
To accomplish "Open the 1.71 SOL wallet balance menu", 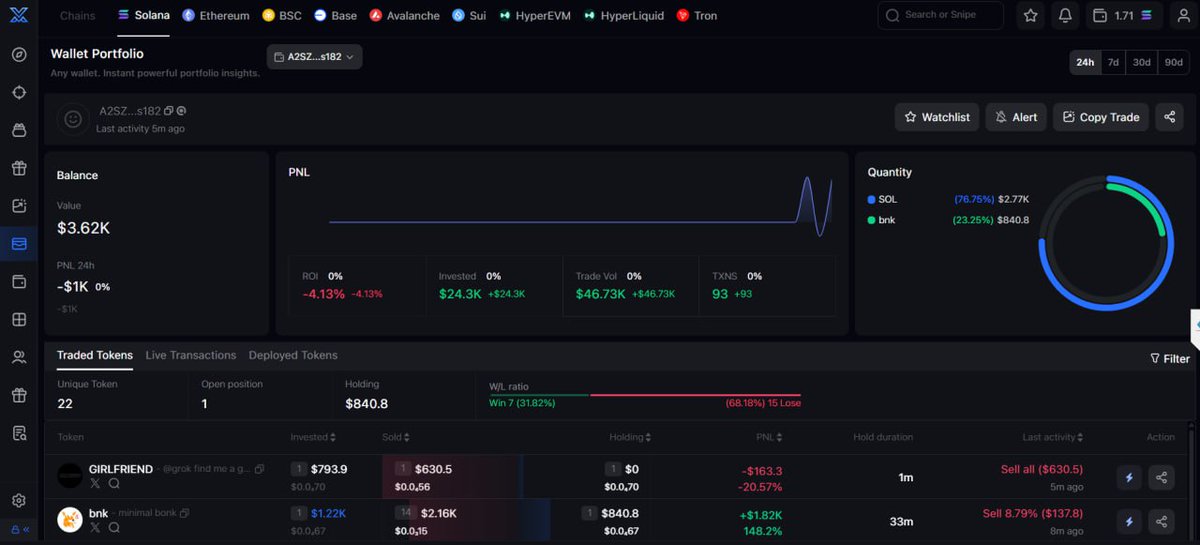I will (x=1123, y=16).
